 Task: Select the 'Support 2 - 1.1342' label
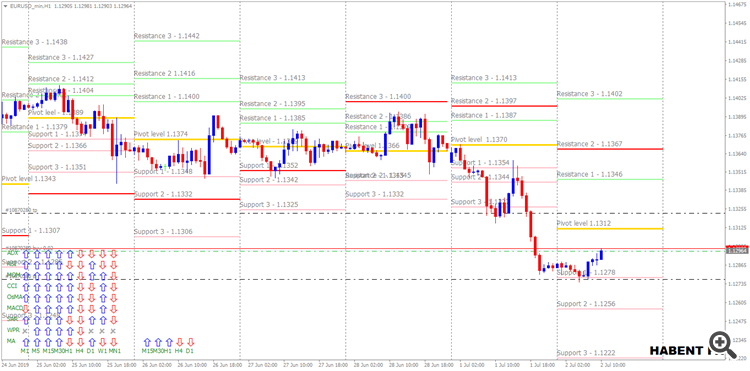(269, 180)
